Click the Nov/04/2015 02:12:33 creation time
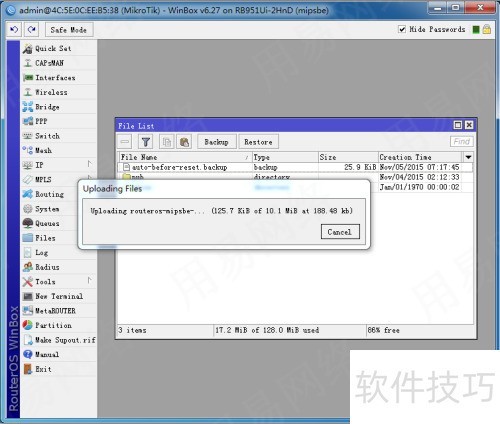 click(419, 177)
